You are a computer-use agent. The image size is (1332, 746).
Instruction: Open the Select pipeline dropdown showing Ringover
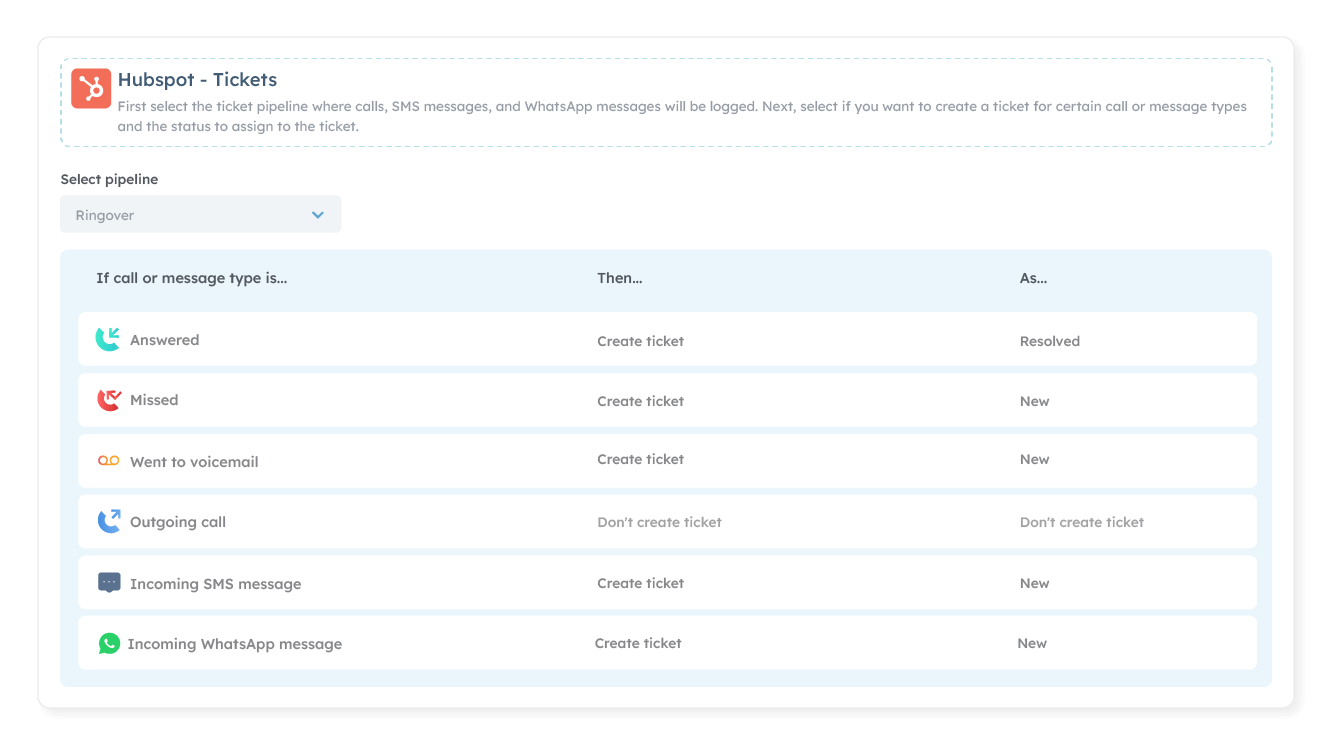(200, 214)
